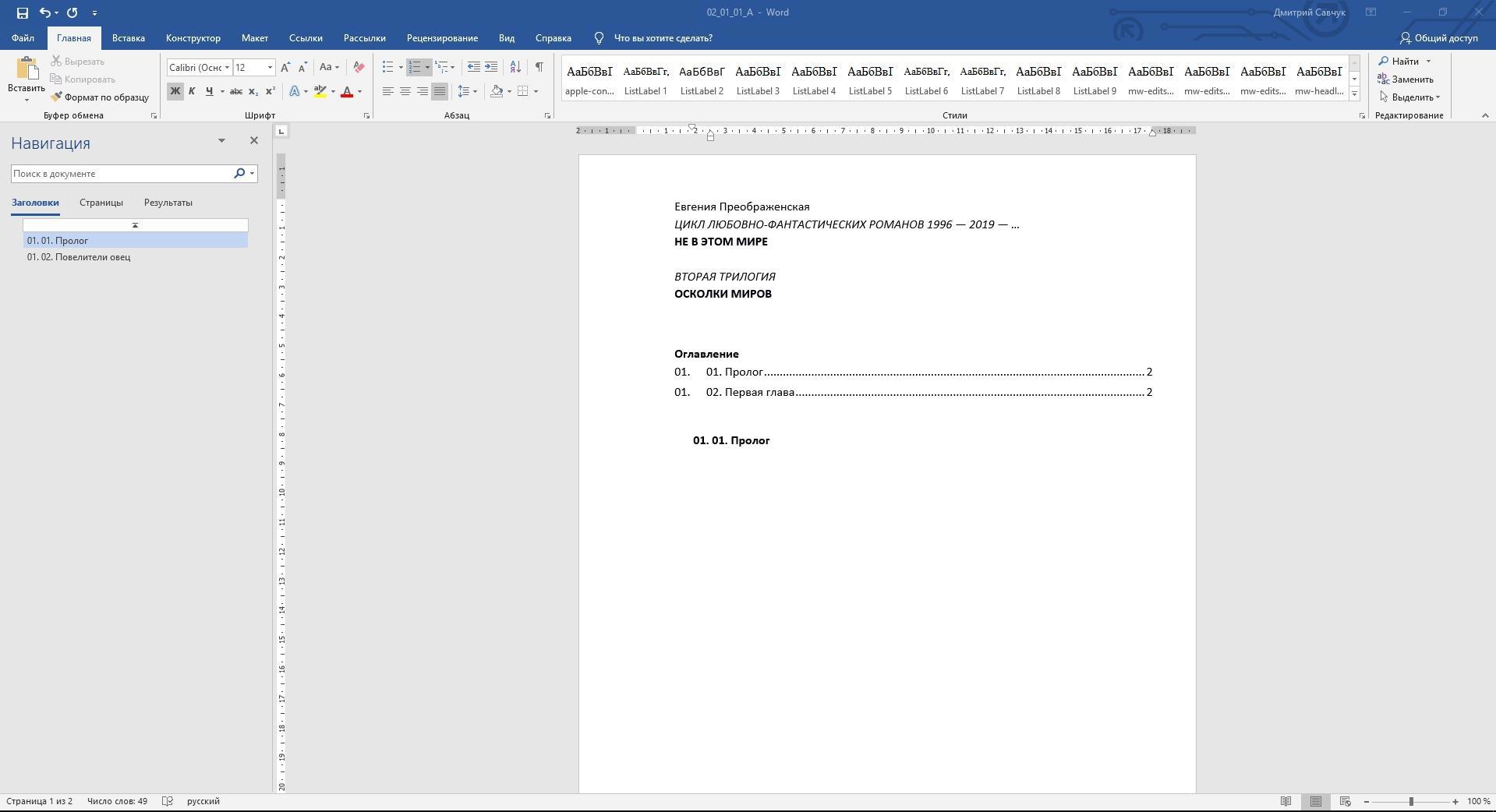The height and width of the screenshot is (812, 1496).
Task: Click the Save icon in title bar
Action: 22,12
